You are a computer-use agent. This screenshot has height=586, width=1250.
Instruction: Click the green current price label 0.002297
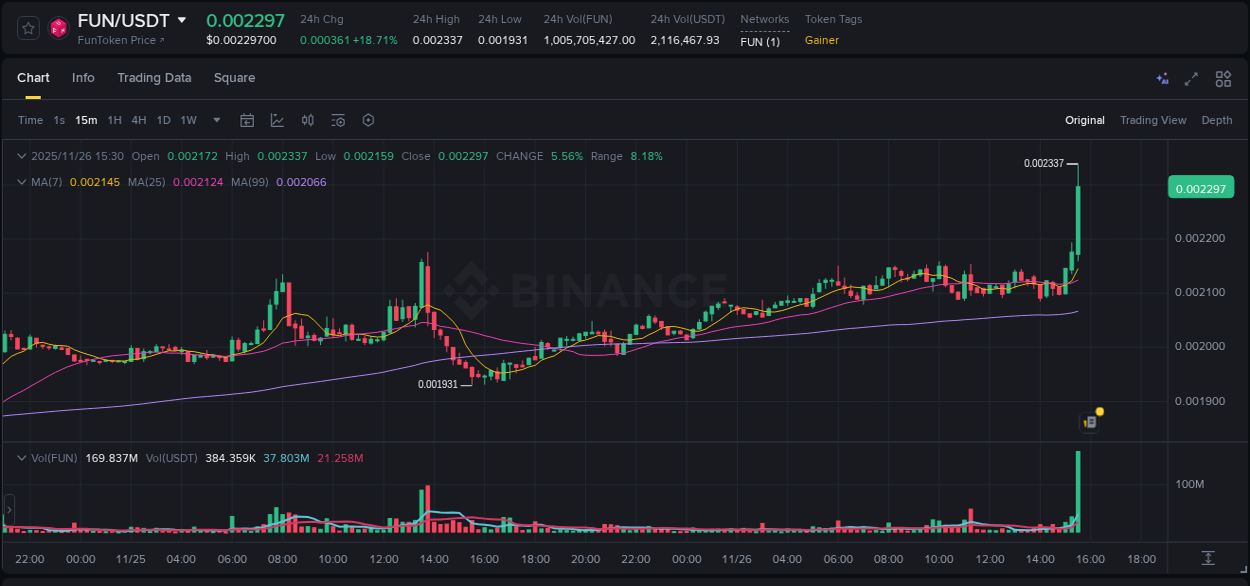(1200, 187)
